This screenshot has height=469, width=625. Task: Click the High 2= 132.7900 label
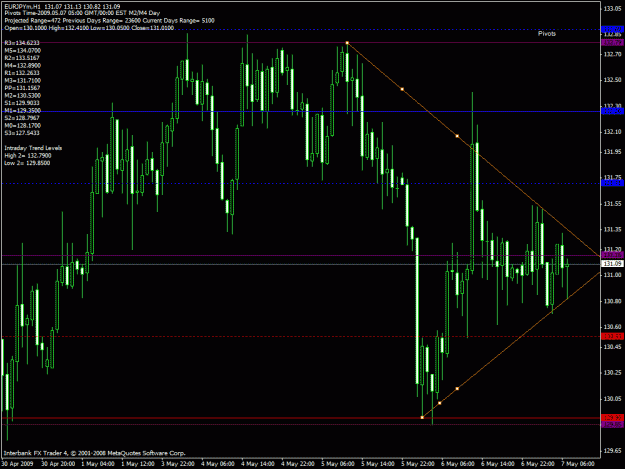(x=28, y=156)
